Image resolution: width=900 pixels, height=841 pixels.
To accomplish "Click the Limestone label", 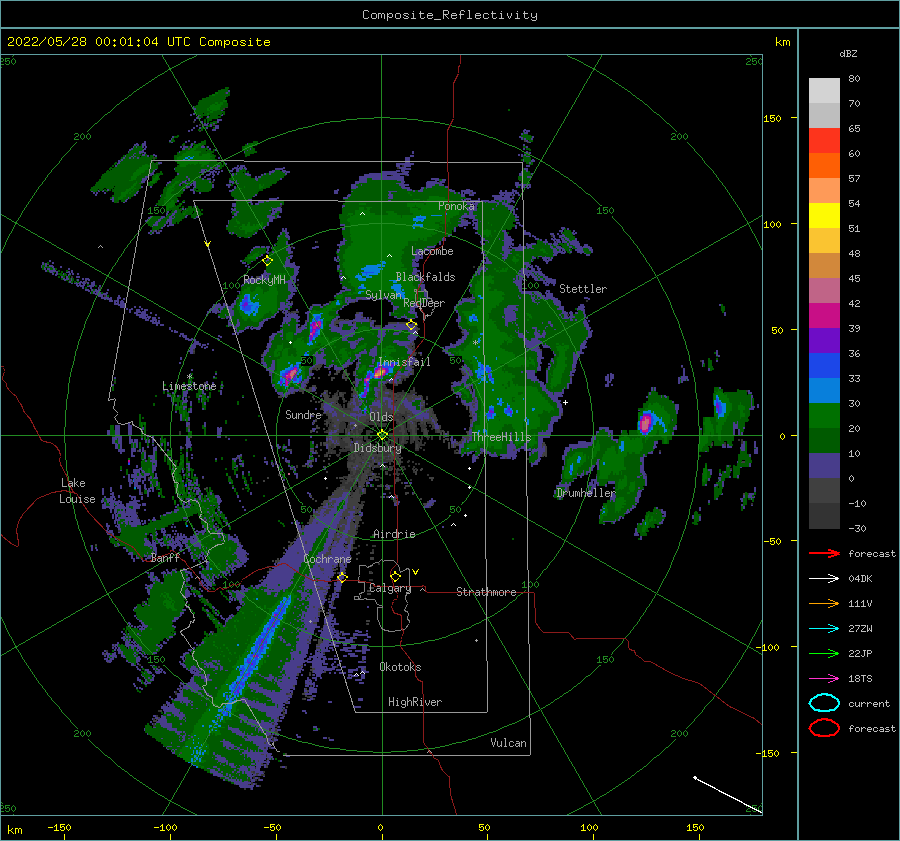I will (189, 386).
